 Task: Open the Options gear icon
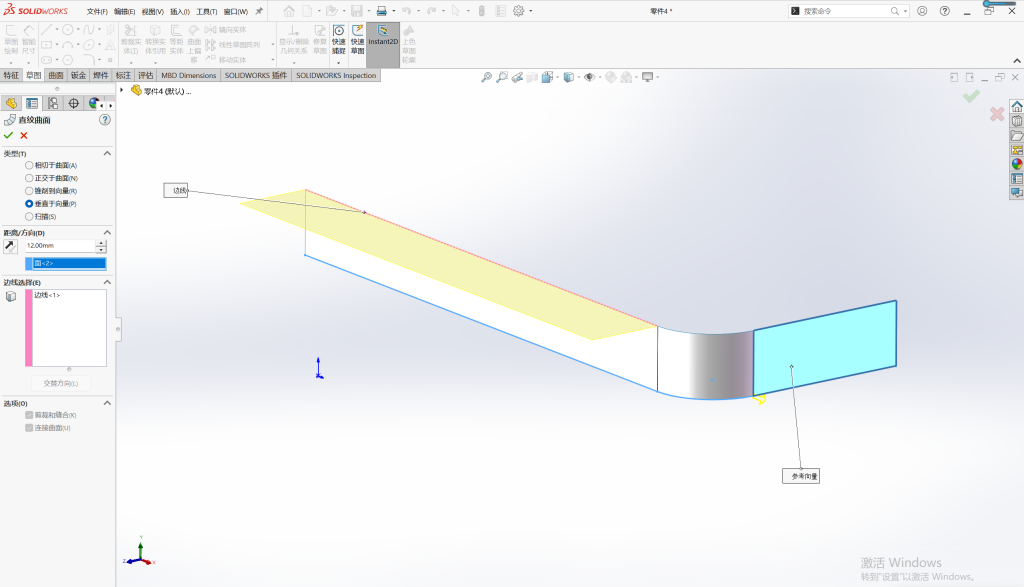pos(519,11)
